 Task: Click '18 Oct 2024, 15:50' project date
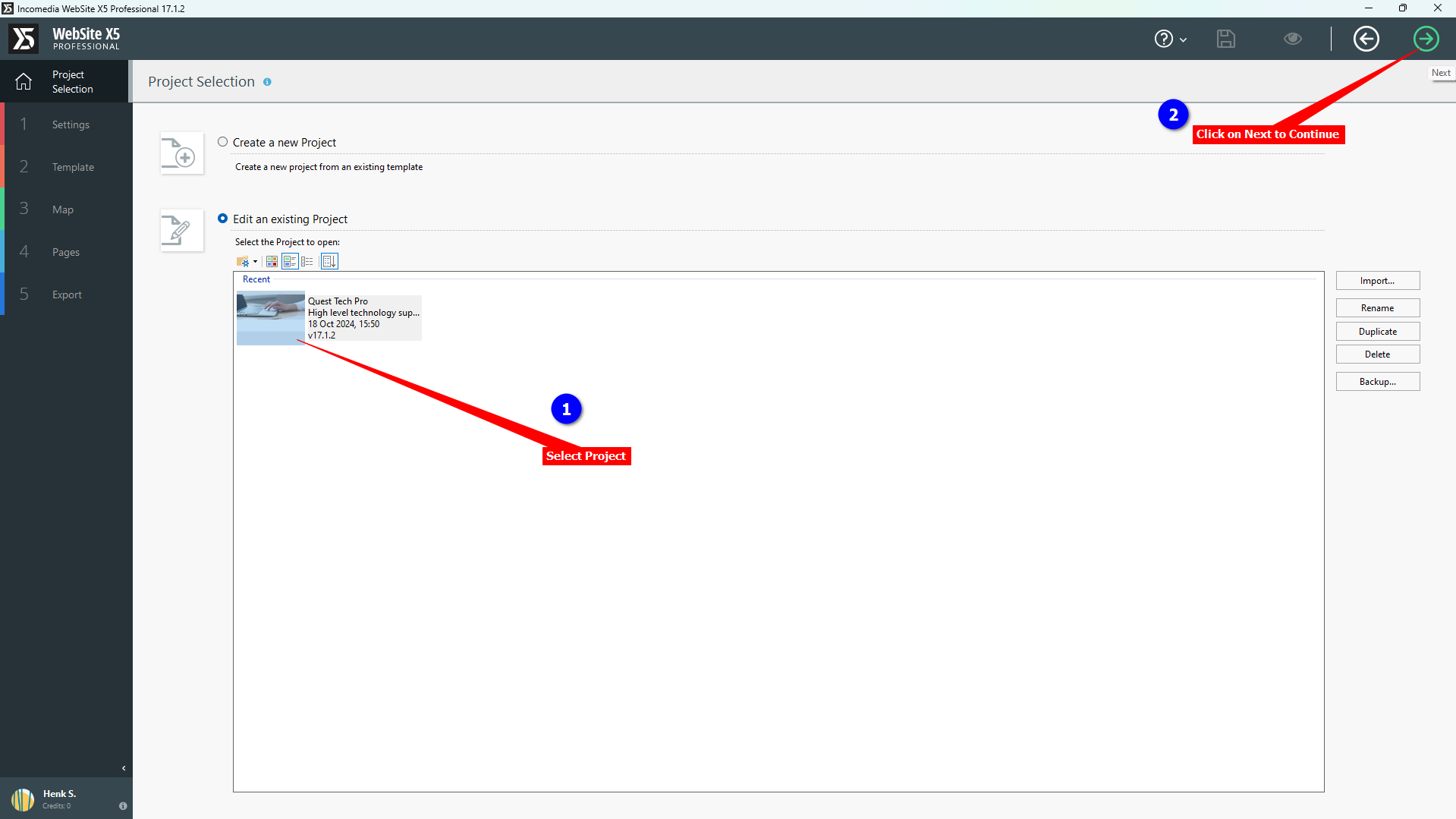click(344, 324)
